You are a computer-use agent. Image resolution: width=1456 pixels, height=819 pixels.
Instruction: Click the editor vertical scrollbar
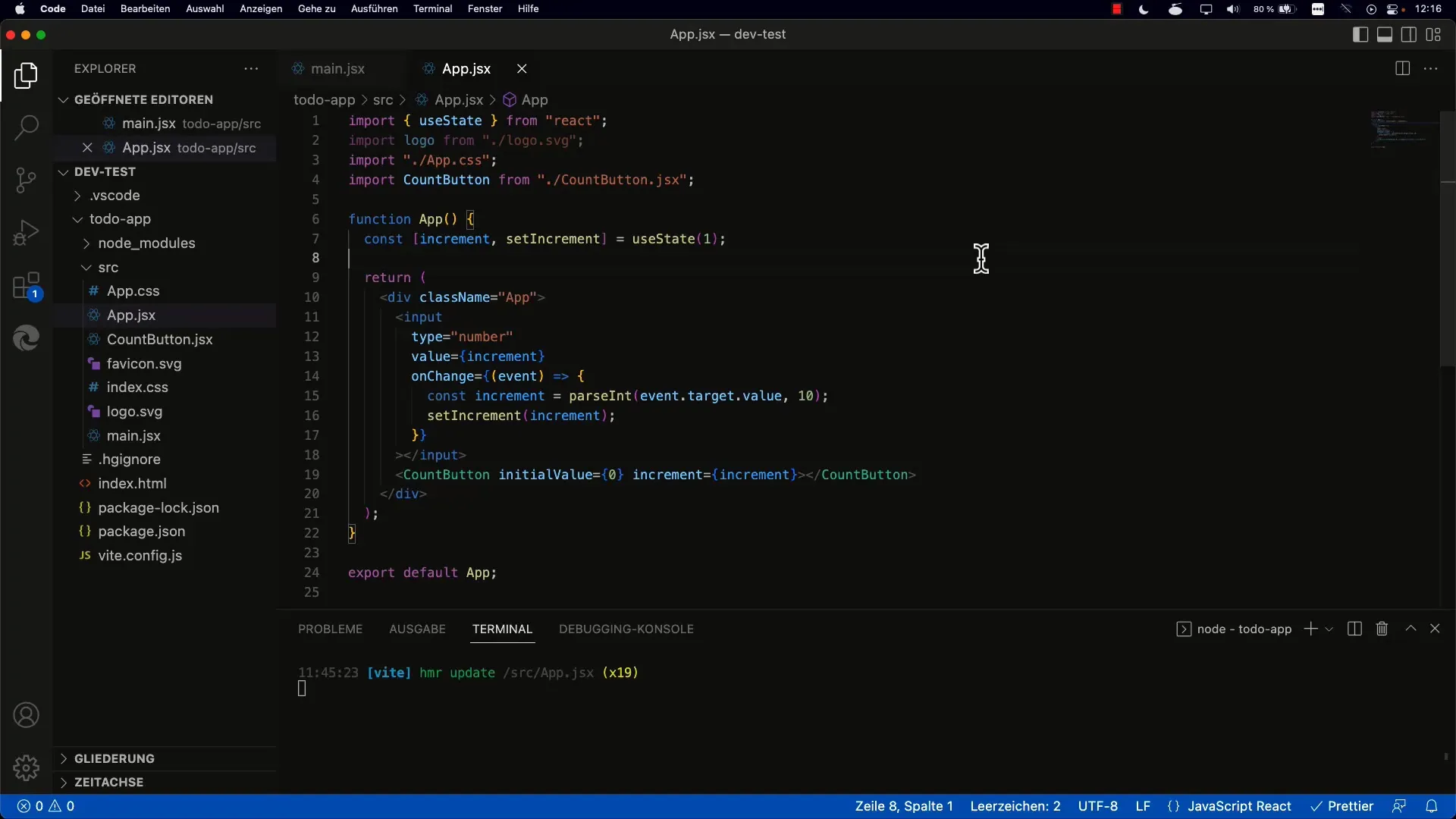pos(1447,239)
